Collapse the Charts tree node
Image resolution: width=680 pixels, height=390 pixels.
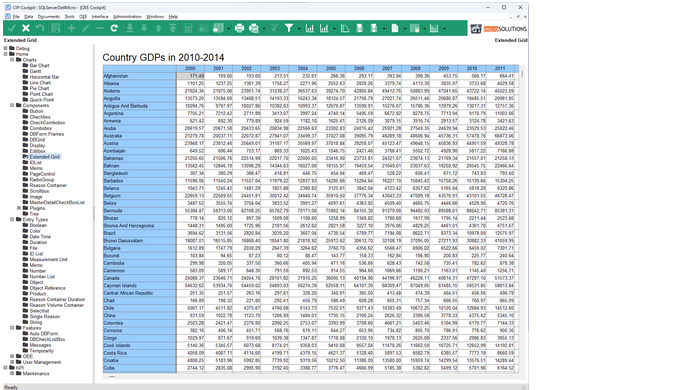pyautogui.click(x=12, y=60)
